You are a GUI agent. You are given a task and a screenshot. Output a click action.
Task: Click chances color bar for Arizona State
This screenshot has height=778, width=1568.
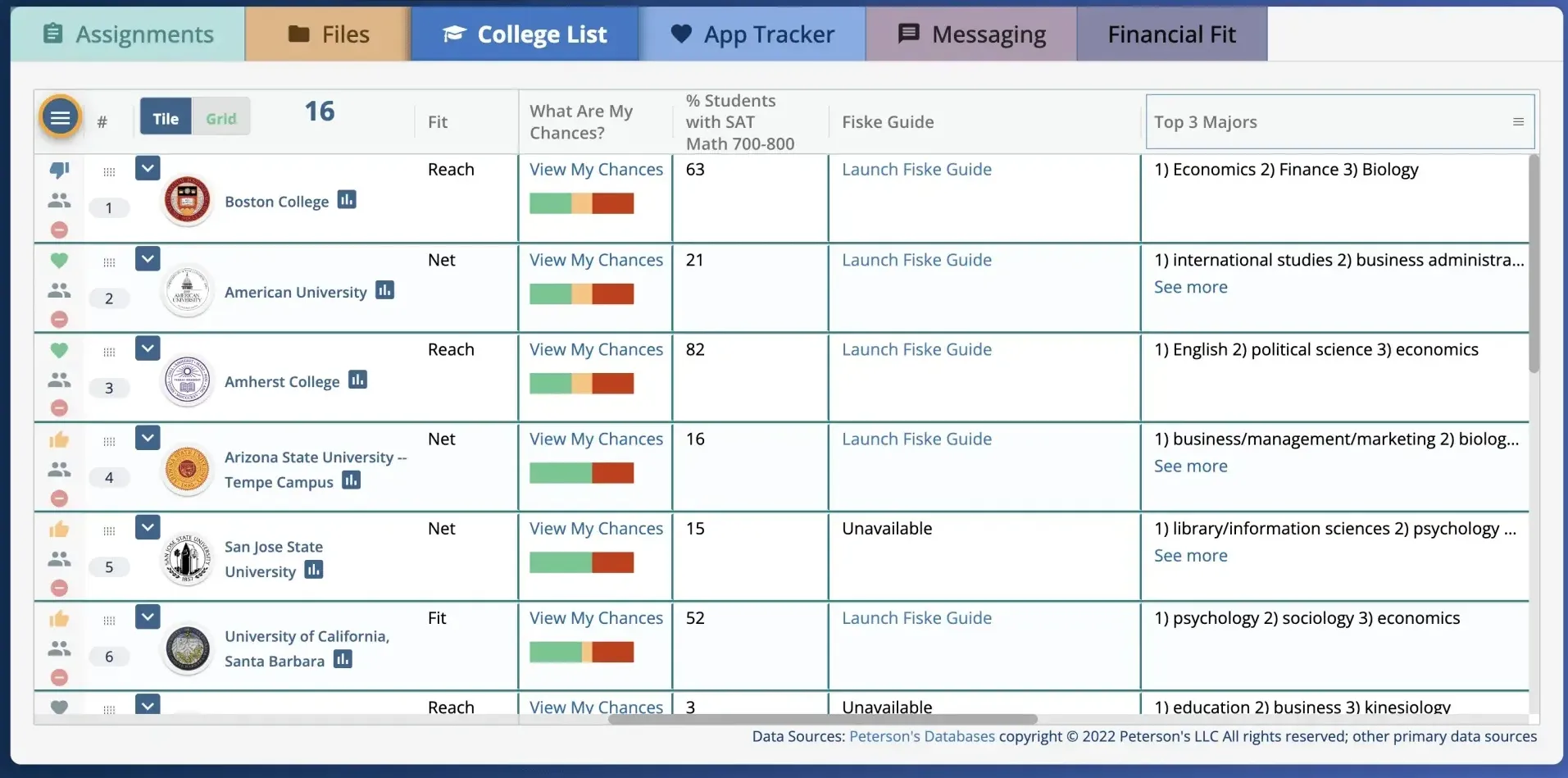point(581,473)
